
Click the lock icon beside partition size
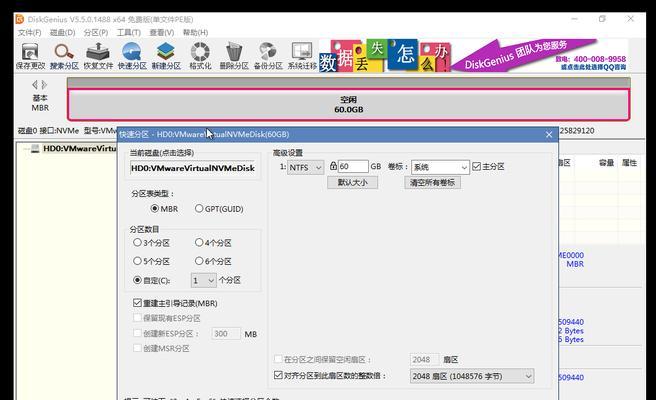coord(333,166)
